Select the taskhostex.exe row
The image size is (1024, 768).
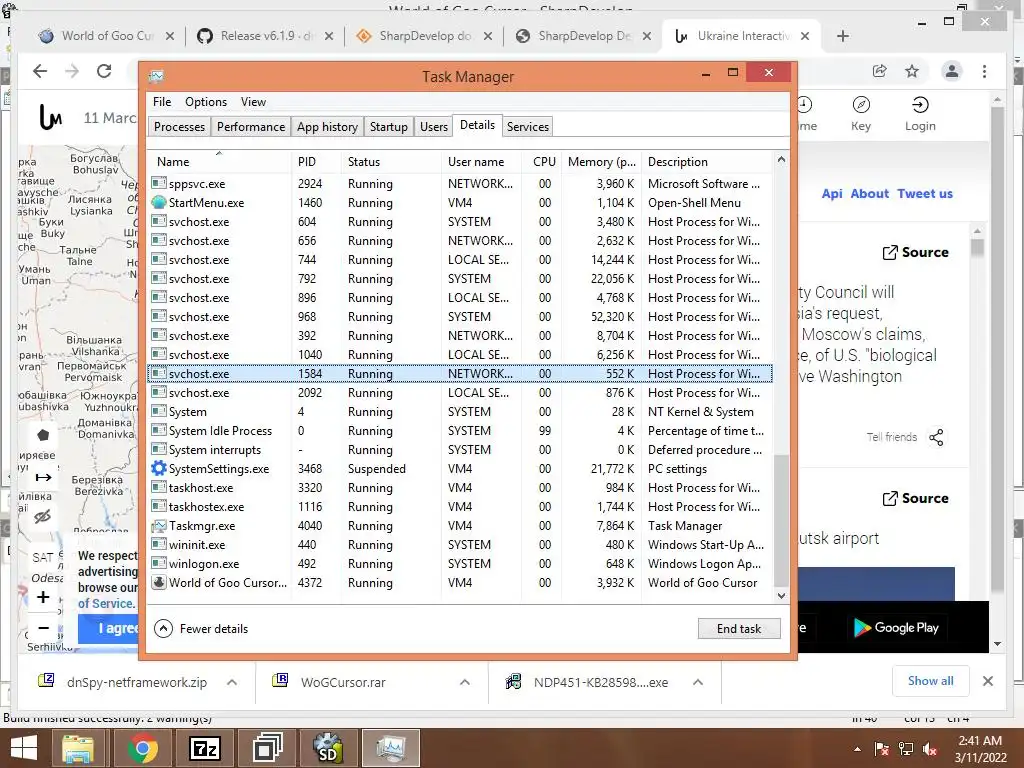pyautogui.click(x=460, y=506)
